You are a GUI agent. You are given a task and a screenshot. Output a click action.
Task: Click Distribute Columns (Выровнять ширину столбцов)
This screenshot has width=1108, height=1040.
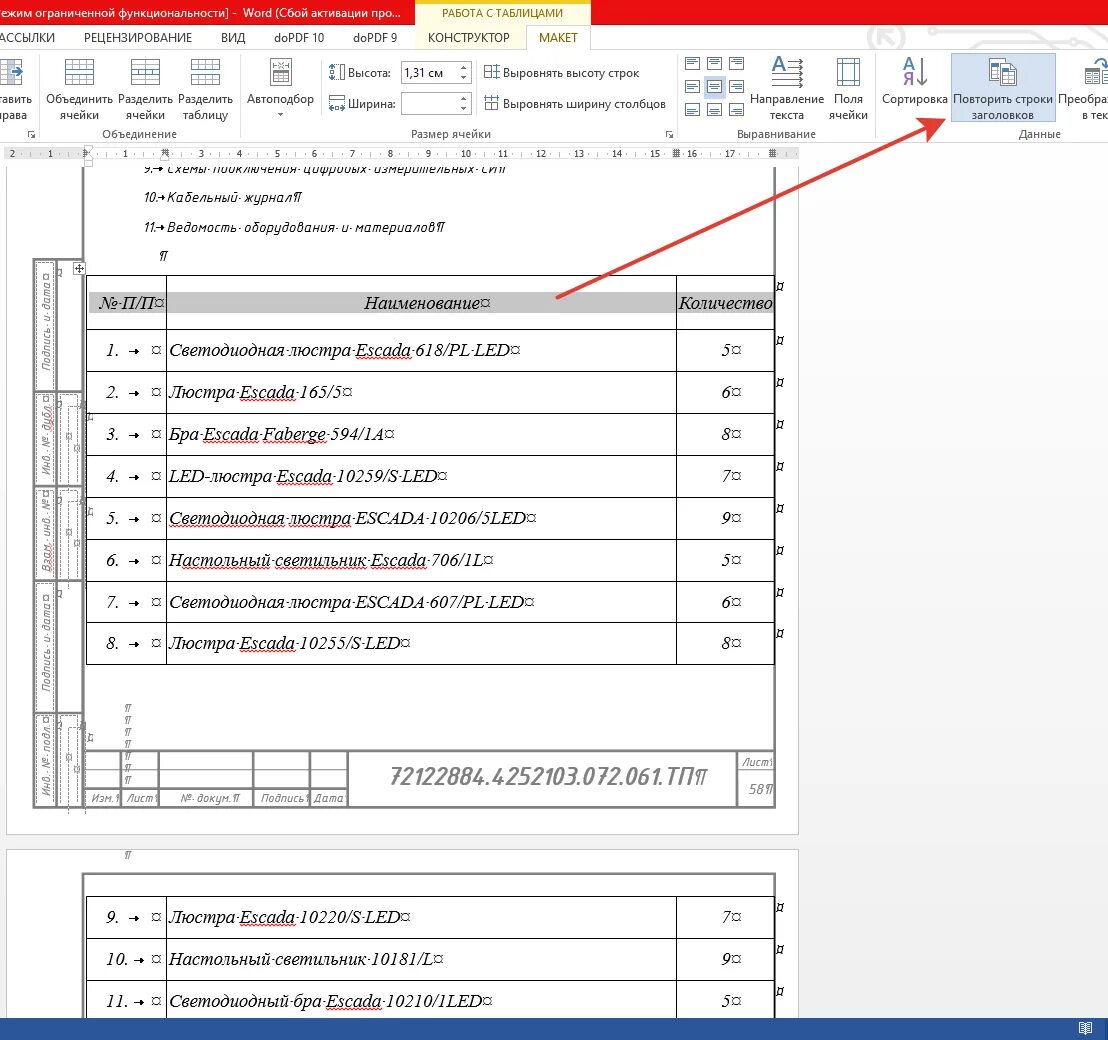[x=575, y=104]
